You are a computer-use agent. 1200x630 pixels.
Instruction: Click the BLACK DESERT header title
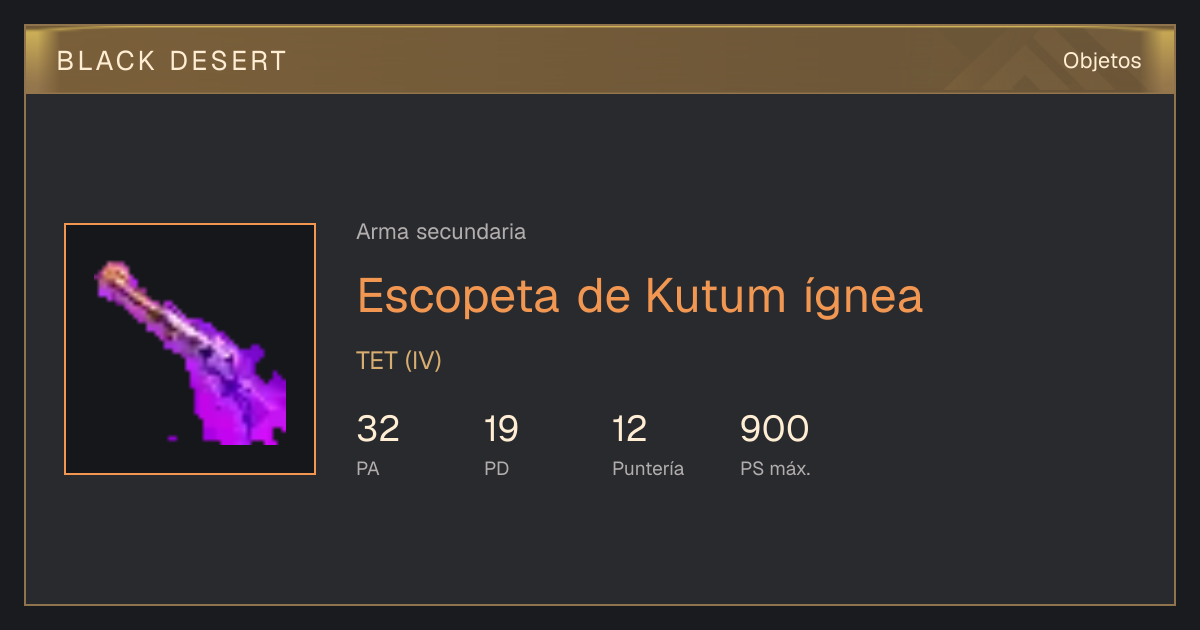pos(171,61)
